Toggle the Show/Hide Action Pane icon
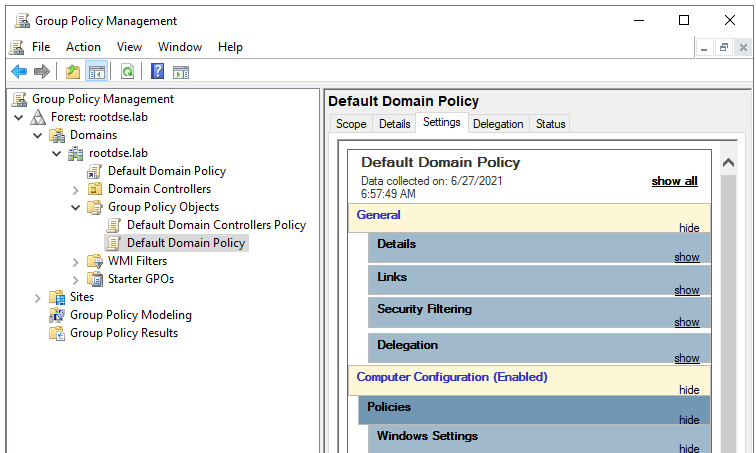 click(181, 72)
